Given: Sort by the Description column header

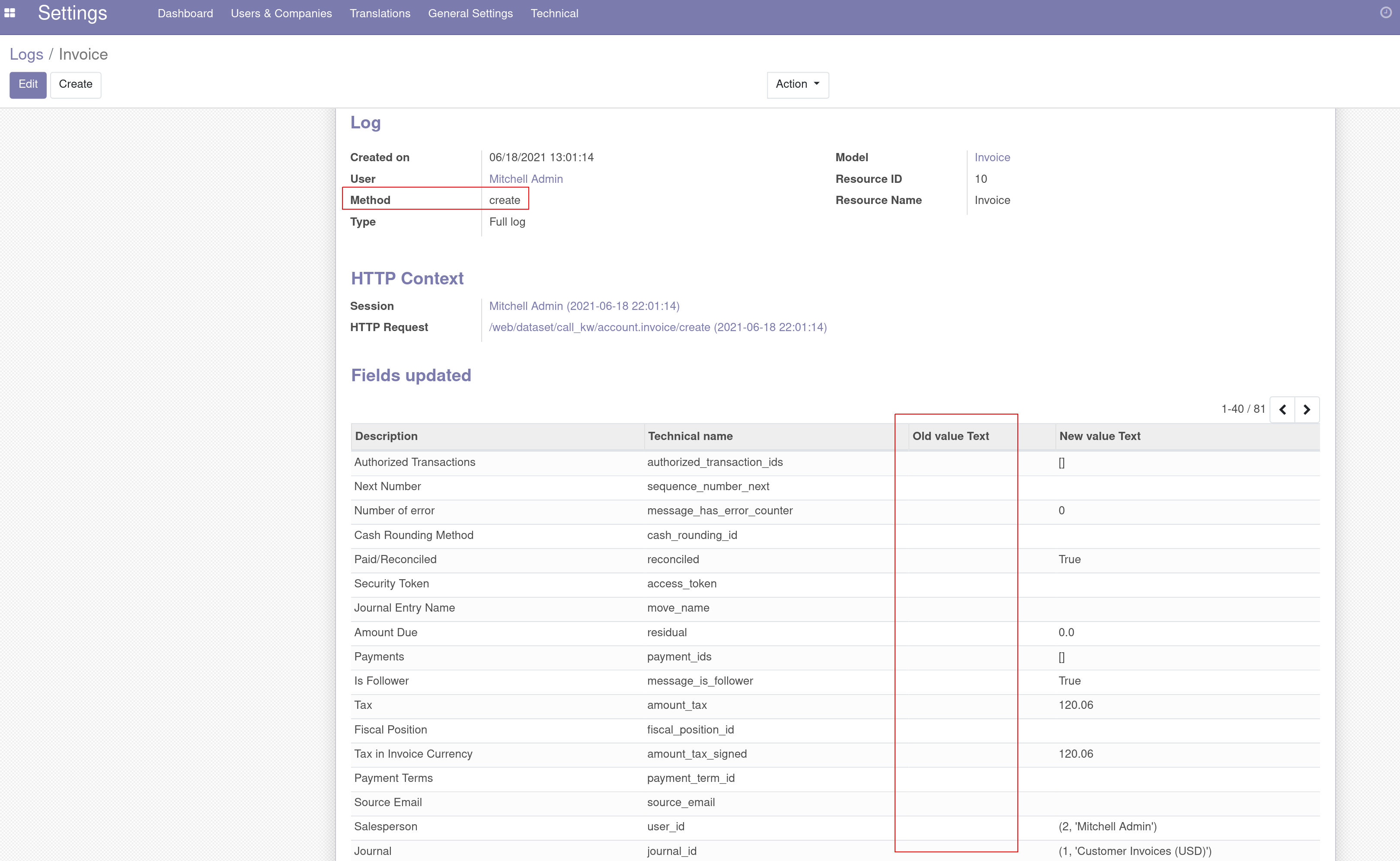Looking at the screenshot, I should (386, 436).
